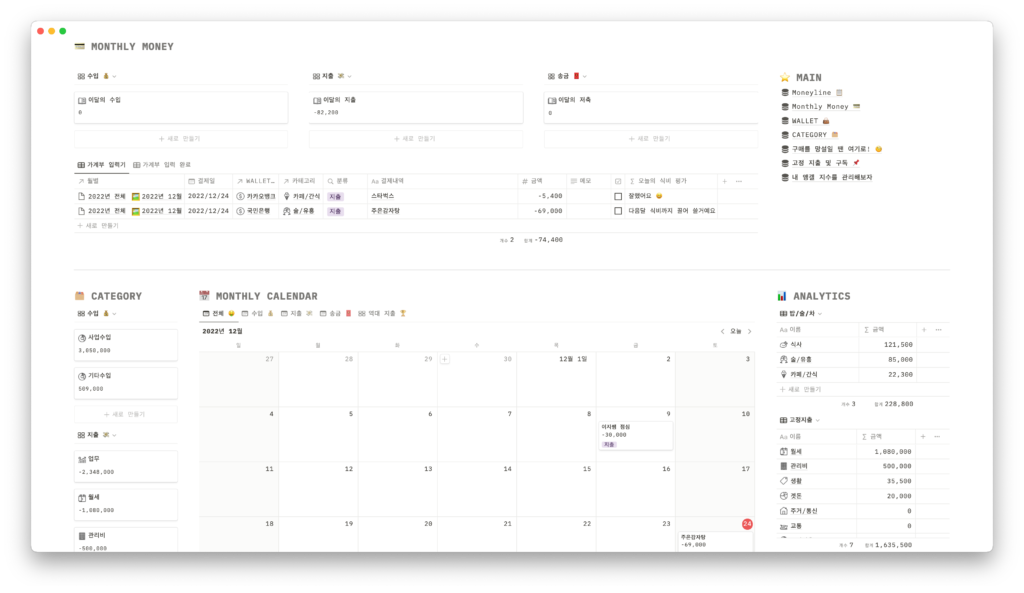
Task: Check the checkbox in the 주은감자탕 row
Action: (x=618, y=211)
